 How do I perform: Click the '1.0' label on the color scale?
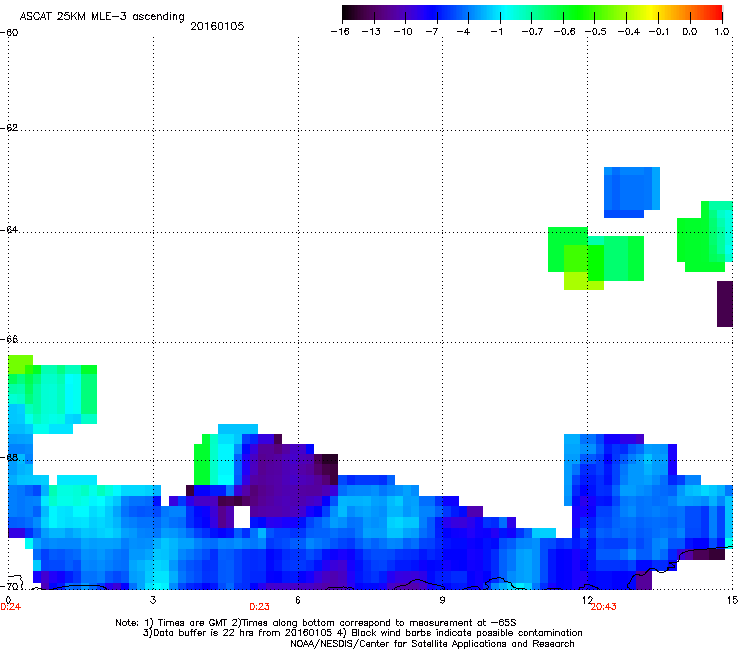point(722,32)
